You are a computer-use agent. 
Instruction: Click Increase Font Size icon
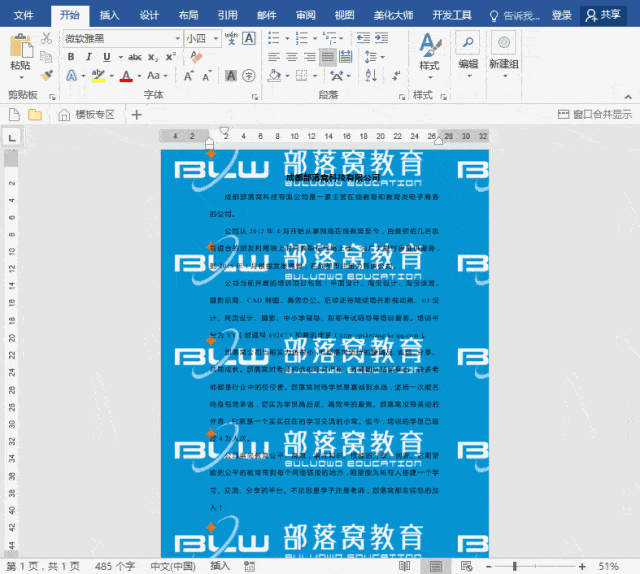tap(189, 76)
